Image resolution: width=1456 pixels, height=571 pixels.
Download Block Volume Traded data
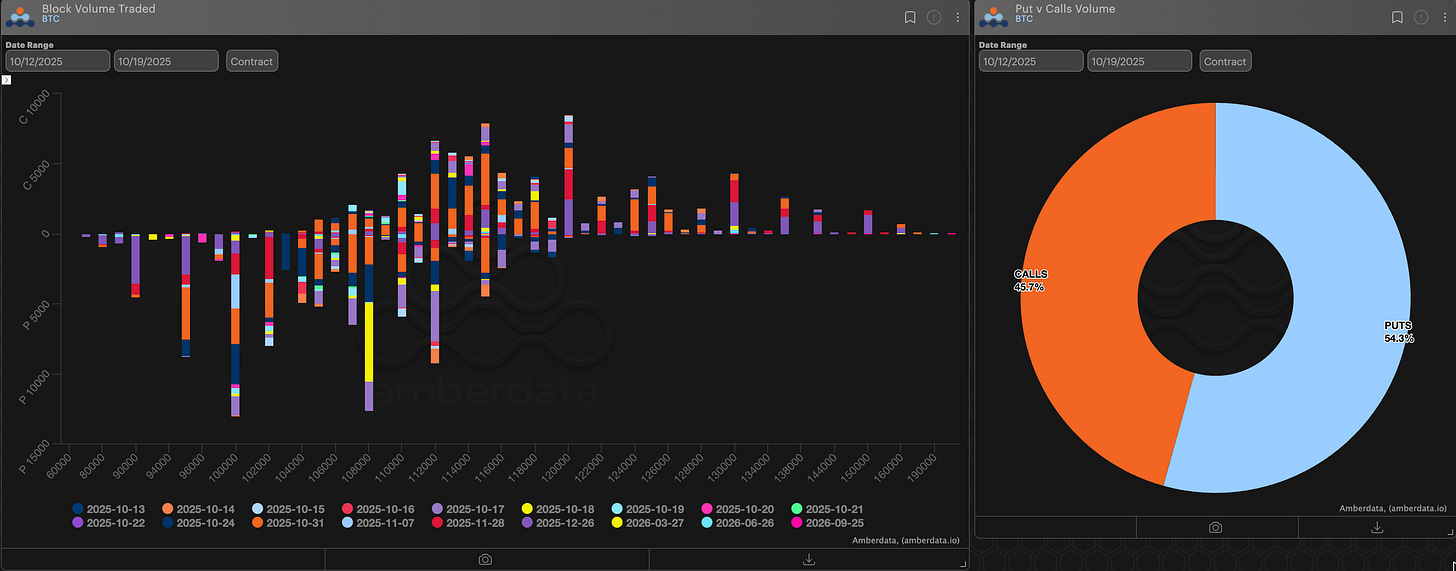pos(808,560)
